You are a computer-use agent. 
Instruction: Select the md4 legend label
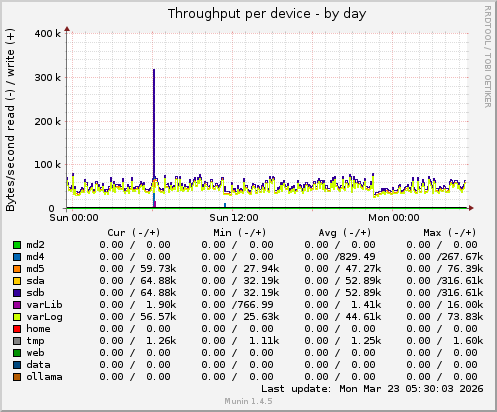(x=35, y=257)
